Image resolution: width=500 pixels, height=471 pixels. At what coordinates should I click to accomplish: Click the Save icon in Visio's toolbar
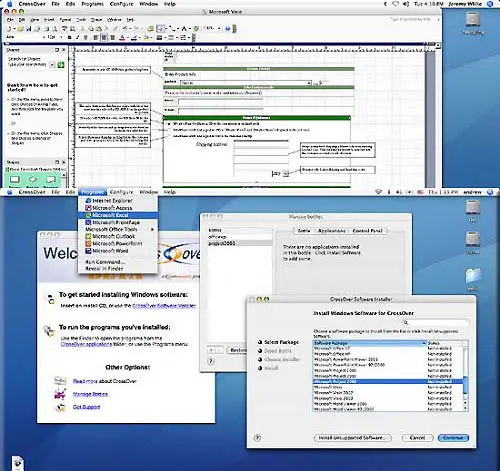28,29
